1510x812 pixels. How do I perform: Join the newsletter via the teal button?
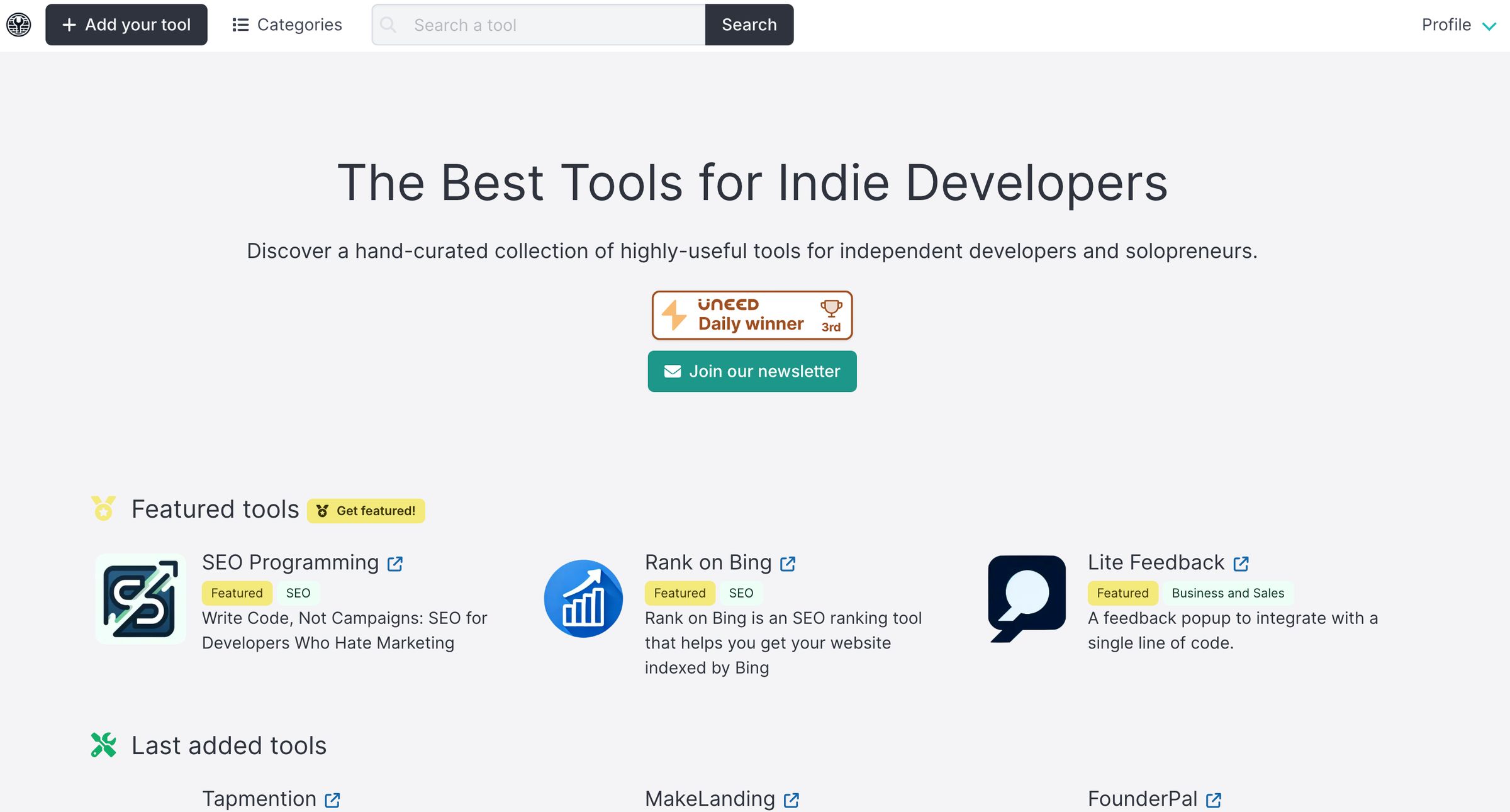click(752, 371)
